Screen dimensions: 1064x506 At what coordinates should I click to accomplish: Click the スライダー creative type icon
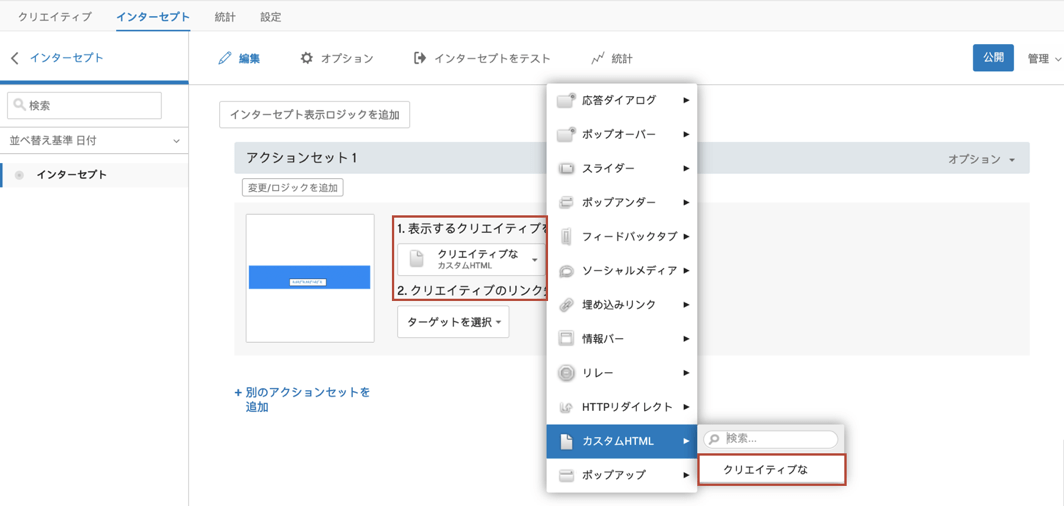(566, 168)
